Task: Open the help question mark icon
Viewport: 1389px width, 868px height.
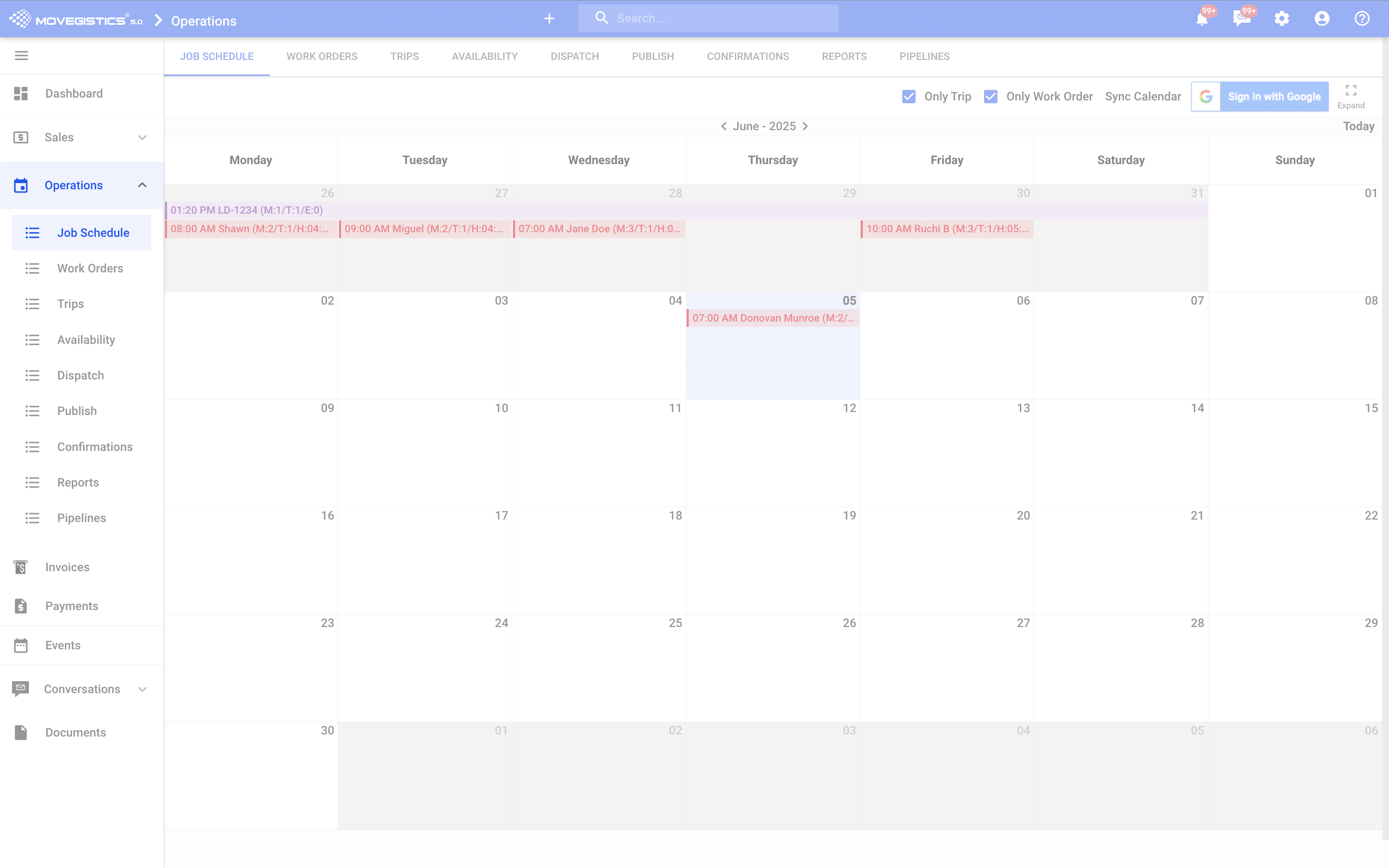Action: coord(1362,19)
